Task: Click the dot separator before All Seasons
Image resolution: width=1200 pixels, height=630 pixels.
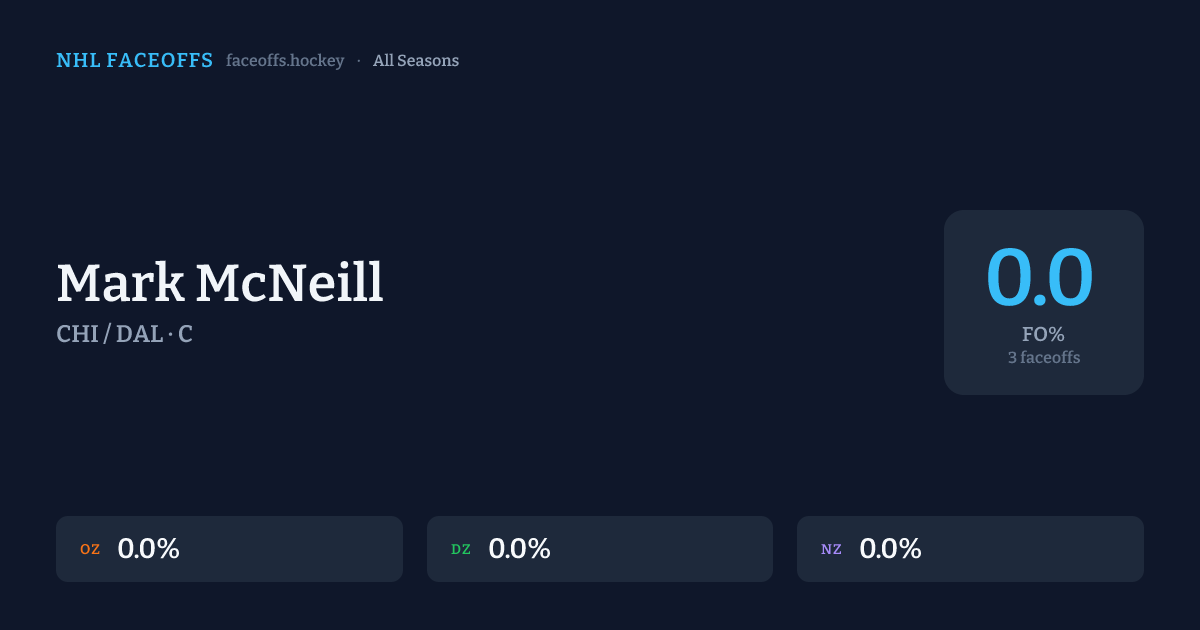Action: [x=359, y=61]
